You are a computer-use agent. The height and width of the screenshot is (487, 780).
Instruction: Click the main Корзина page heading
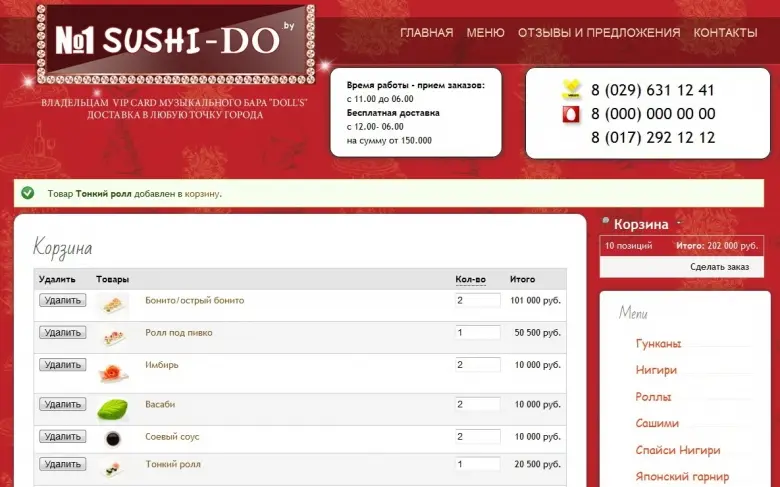(x=63, y=247)
